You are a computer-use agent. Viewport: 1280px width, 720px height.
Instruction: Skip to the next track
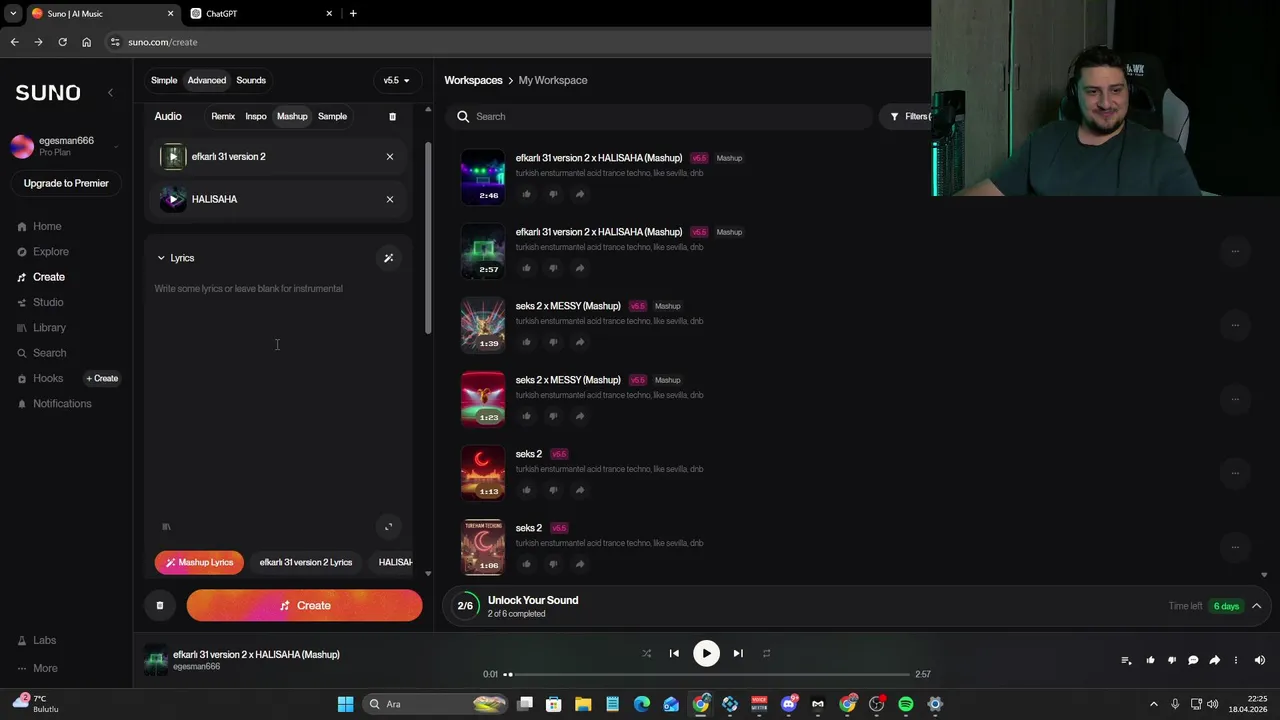point(738,654)
